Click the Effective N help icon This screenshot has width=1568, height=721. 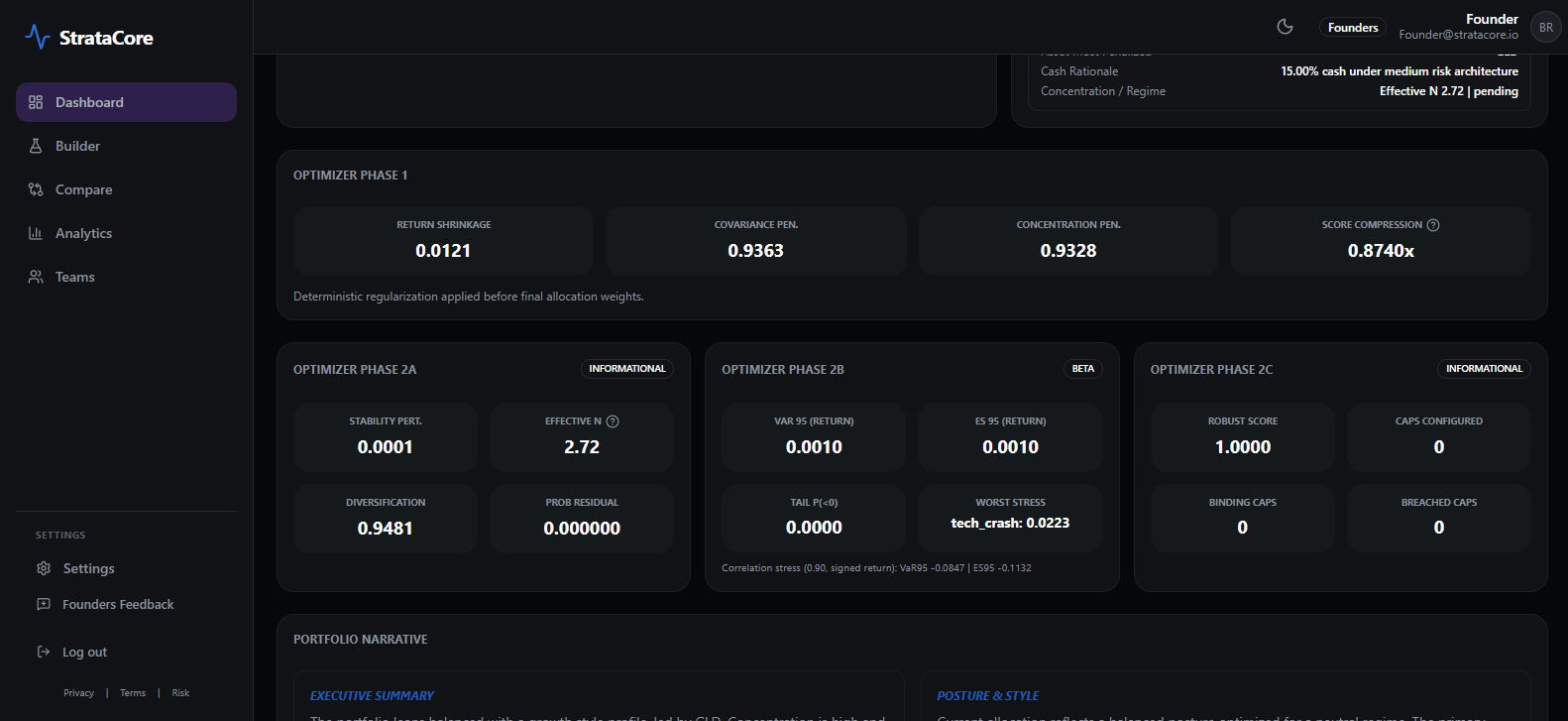coord(613,421)
